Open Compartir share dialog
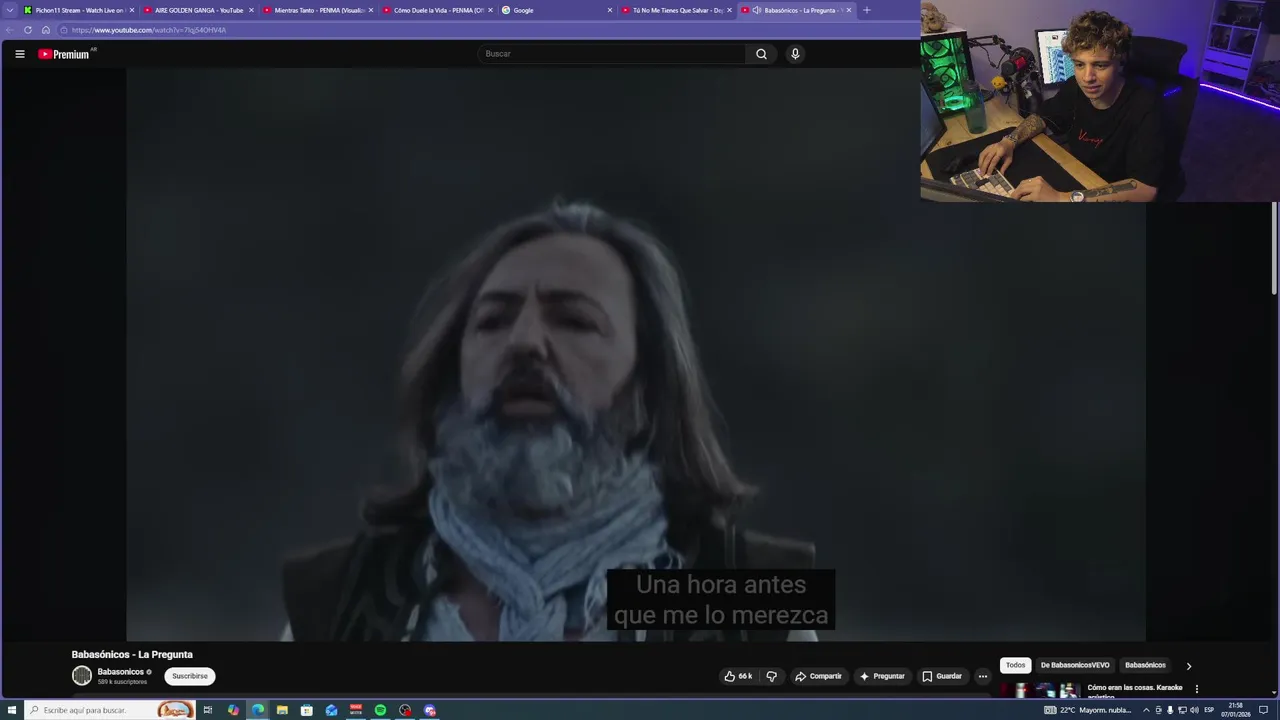The height and width of the screenshot is (720, 1280). [x=818, y=676]
